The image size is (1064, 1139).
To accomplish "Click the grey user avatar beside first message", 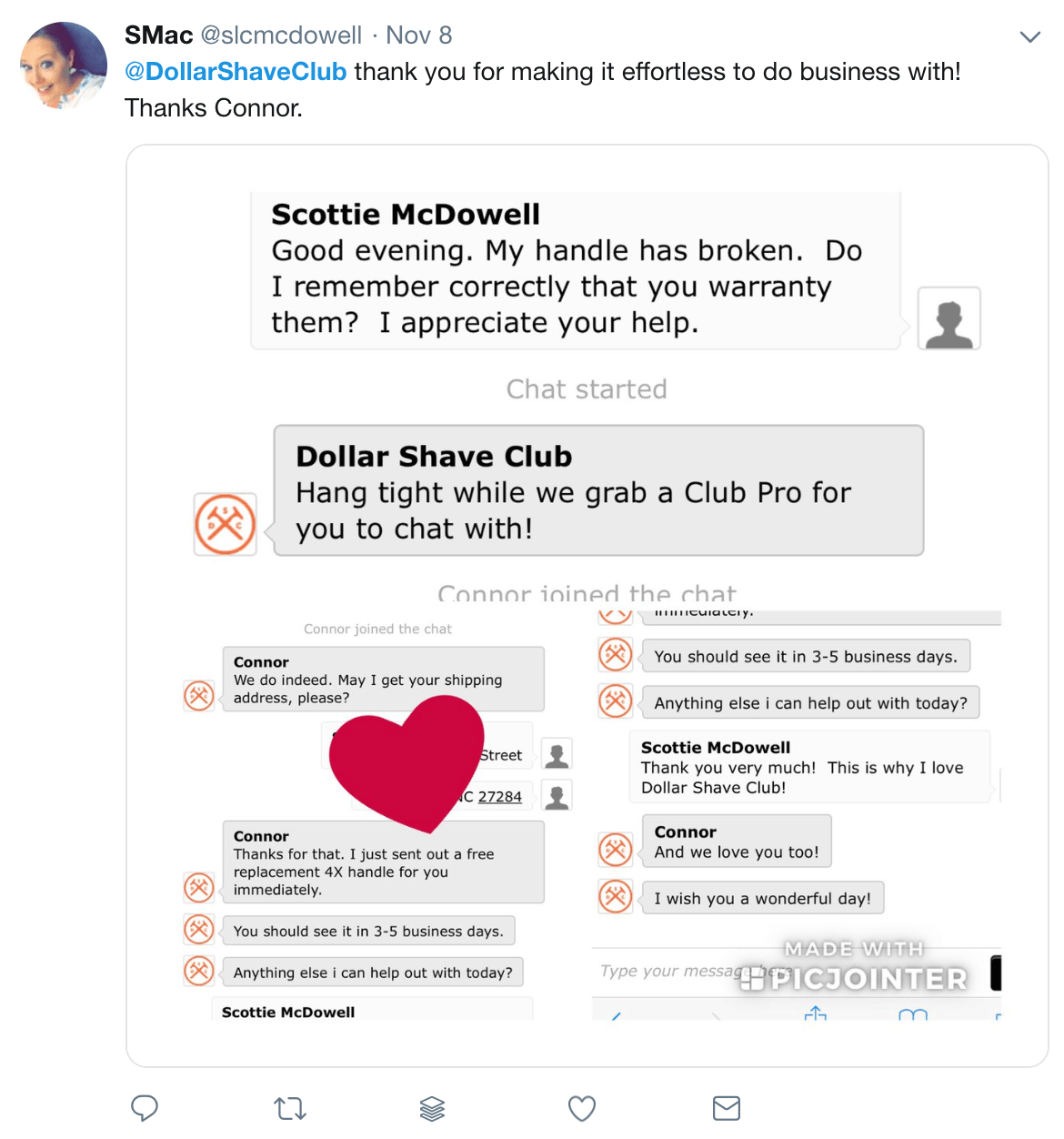I will pos(949,318).
